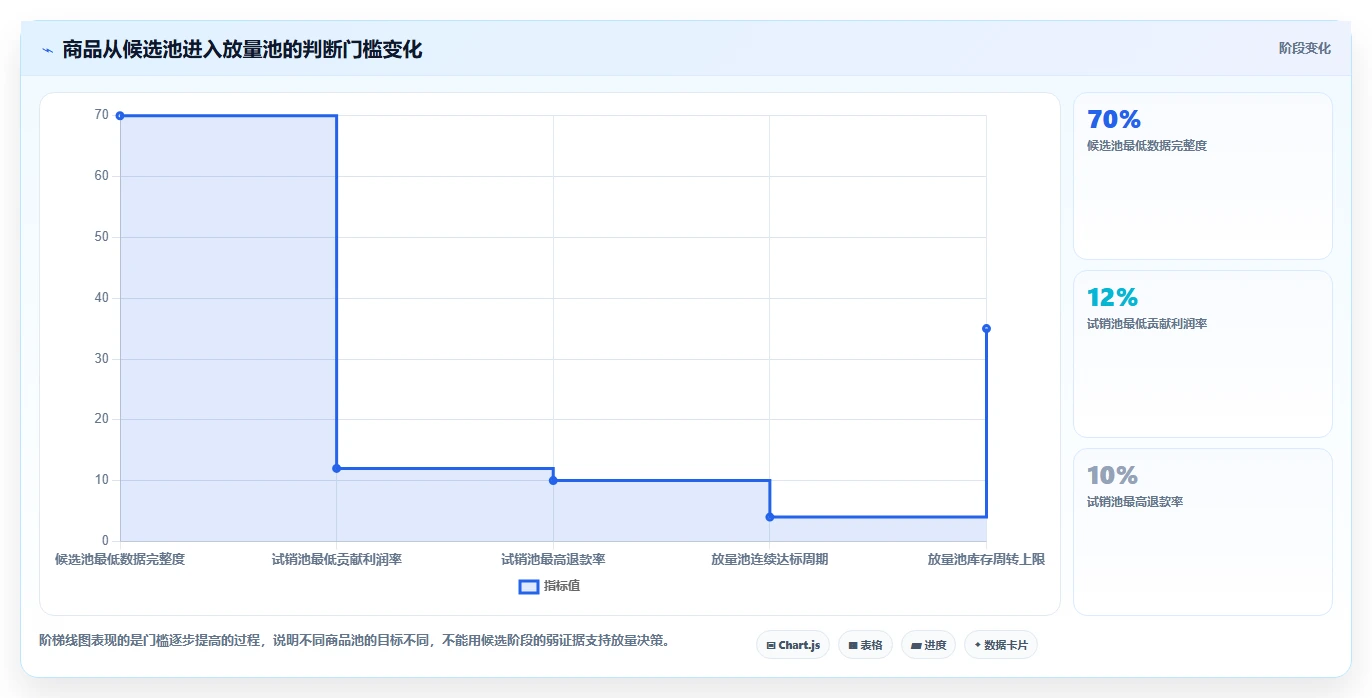
Task: Click the 进度 chip
Action: coord(928,645)
